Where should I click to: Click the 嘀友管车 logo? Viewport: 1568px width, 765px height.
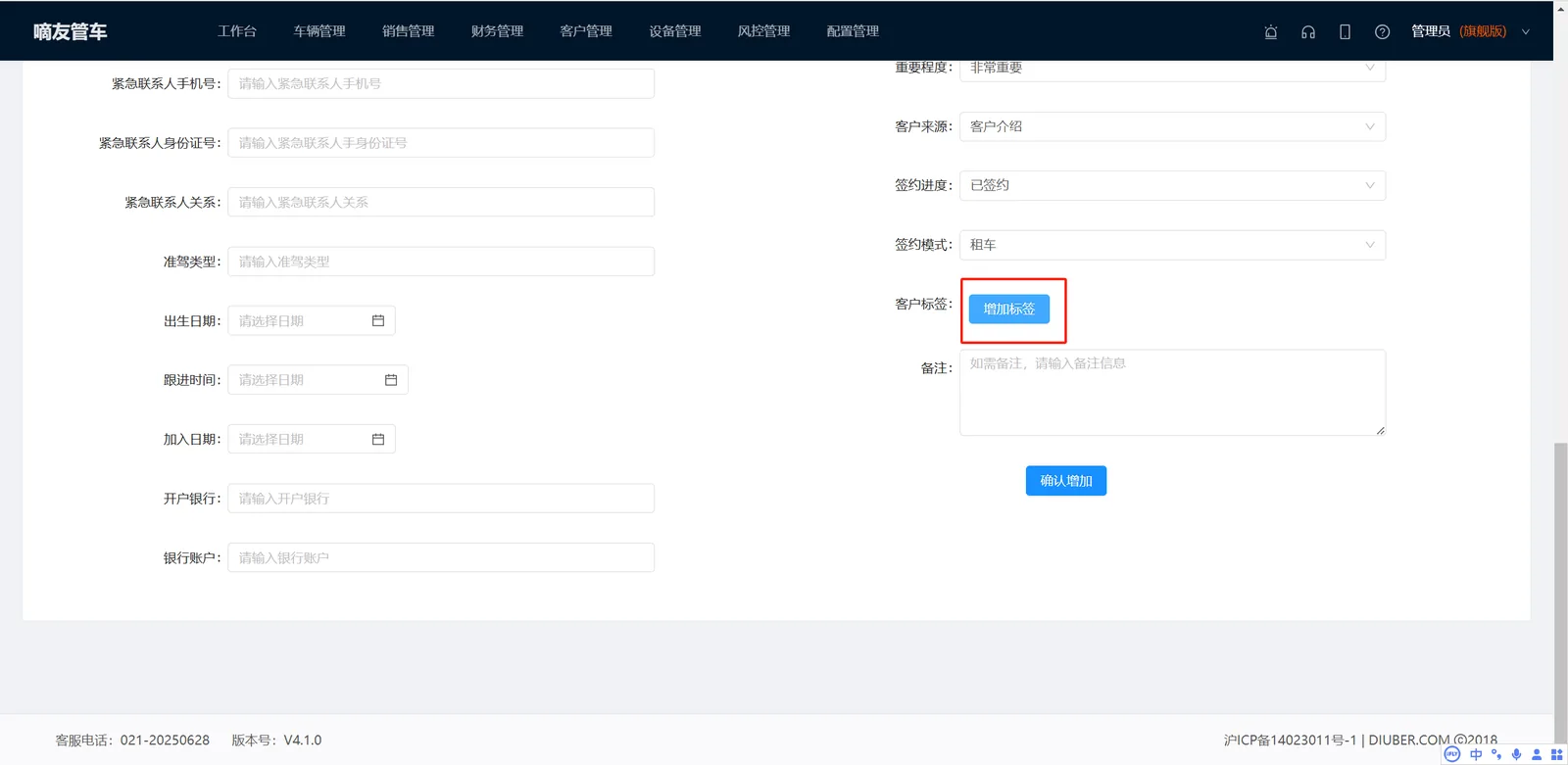click(71, 31)
